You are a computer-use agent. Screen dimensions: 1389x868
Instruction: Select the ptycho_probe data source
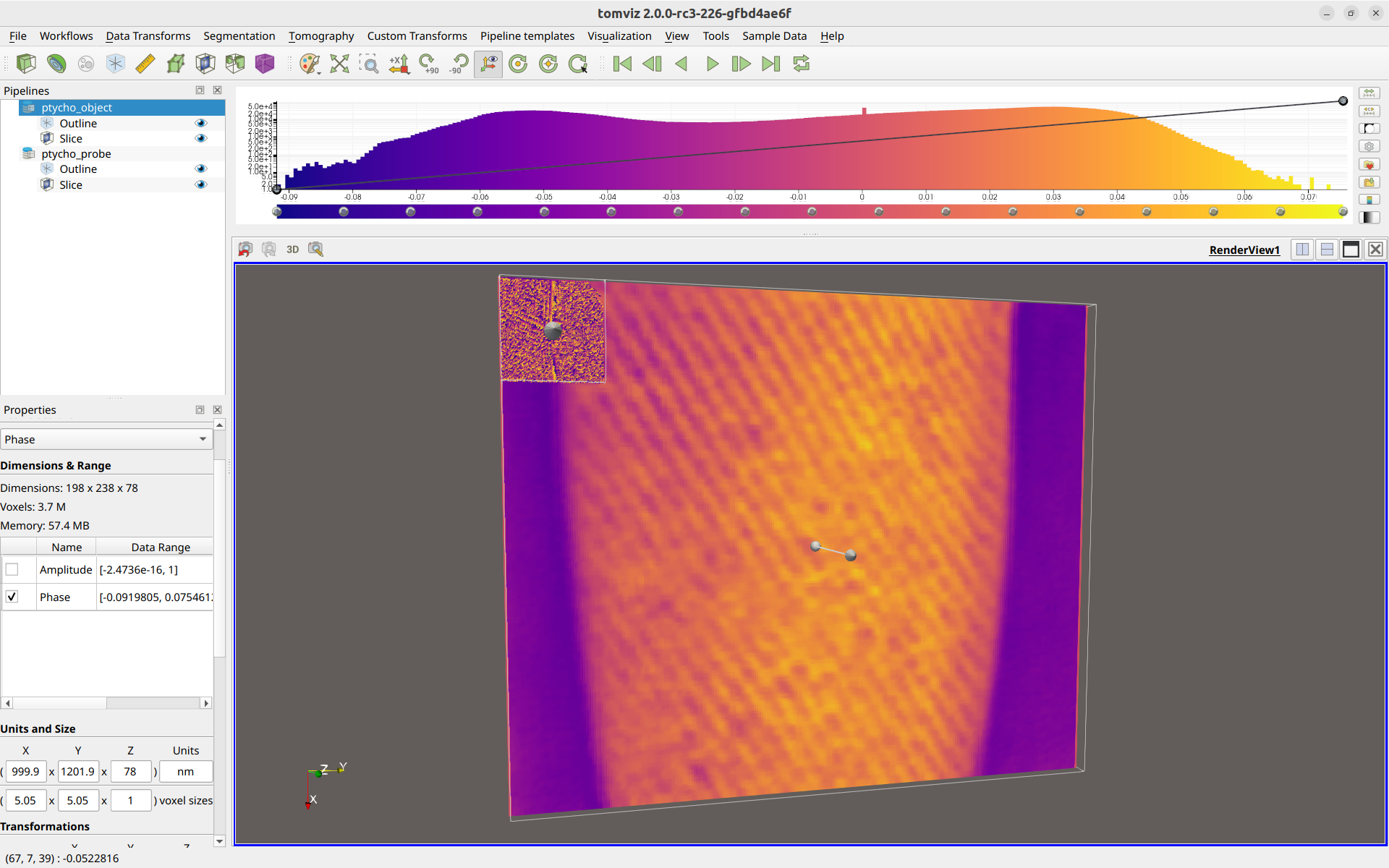click(x=76, y=153)
